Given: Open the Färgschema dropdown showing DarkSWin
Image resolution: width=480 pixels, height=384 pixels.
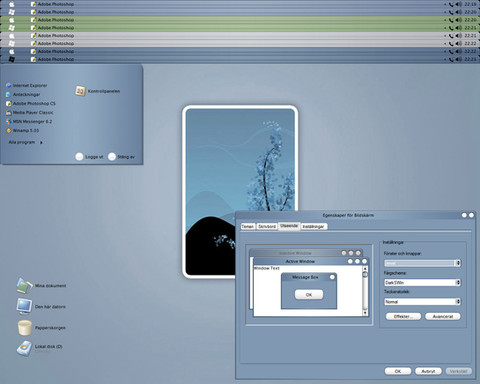Looking at the screenshot, I should (x=422, y=282).
